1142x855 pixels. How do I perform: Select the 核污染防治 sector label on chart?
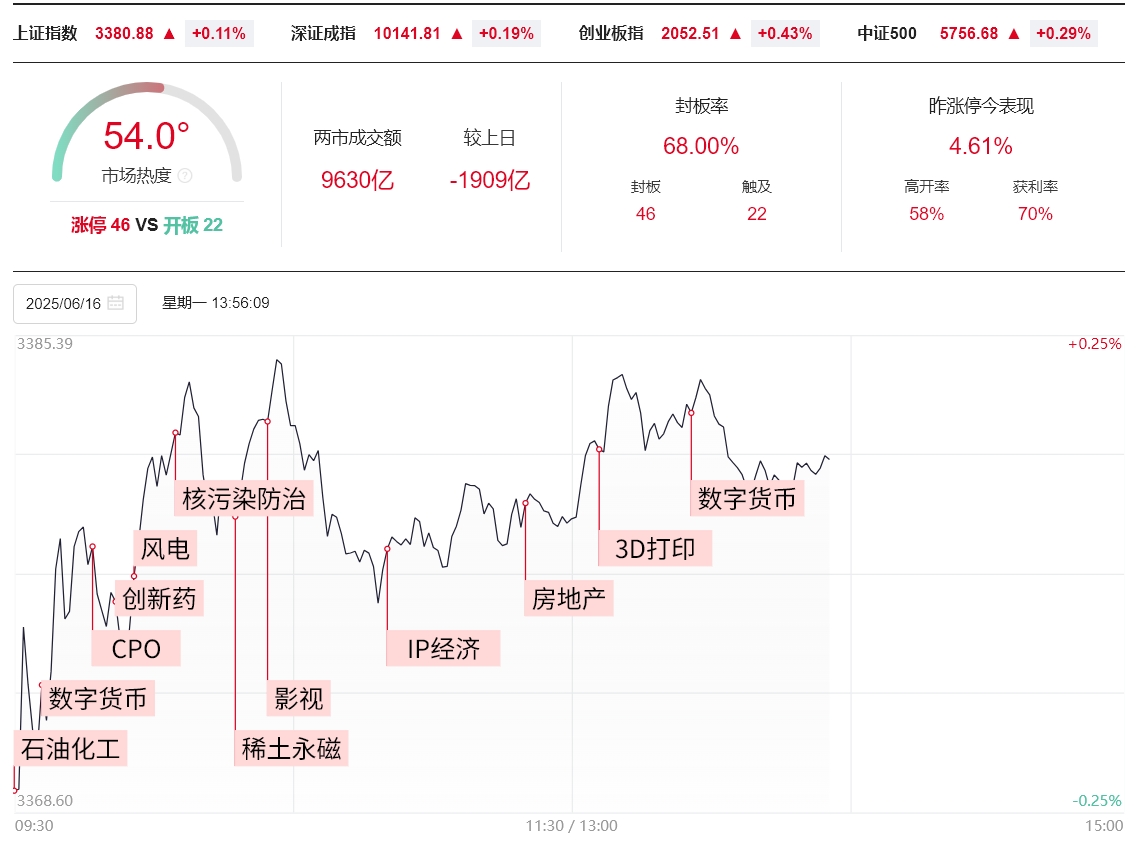click(x=244, y=497)
